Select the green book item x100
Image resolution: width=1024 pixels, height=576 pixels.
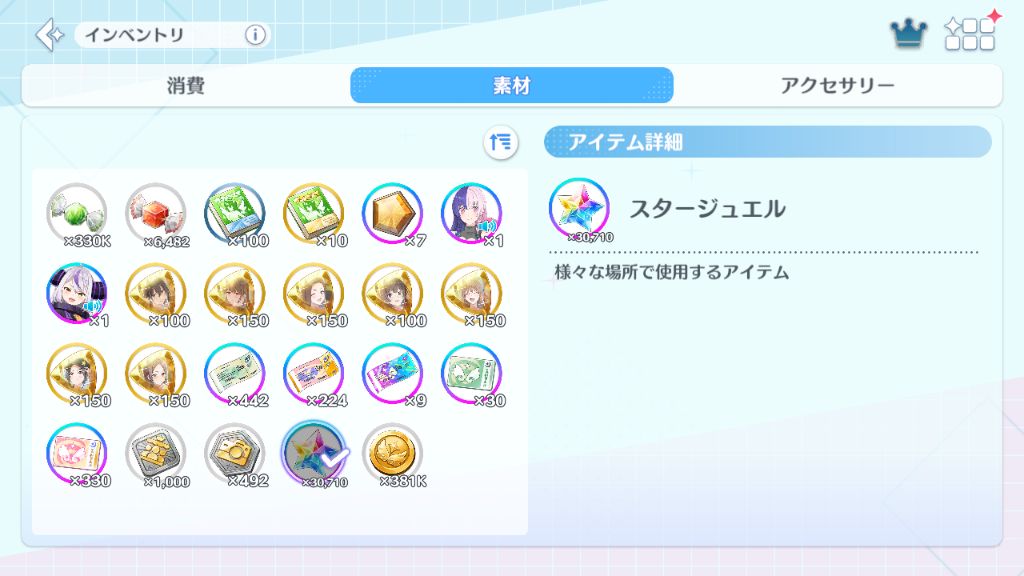[x=236, y=215]
